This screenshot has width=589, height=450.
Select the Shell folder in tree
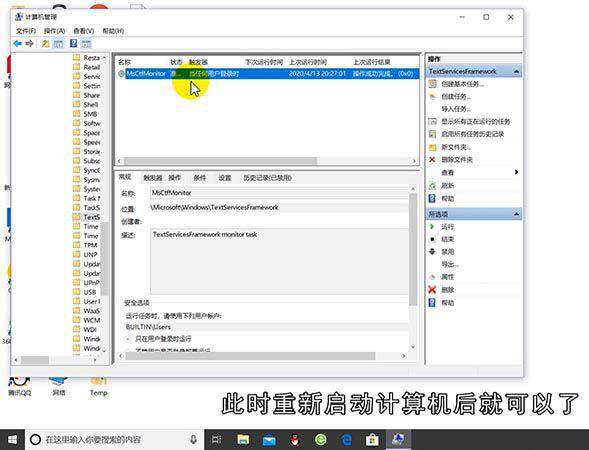pyautogui.click(x=86, y=104)
